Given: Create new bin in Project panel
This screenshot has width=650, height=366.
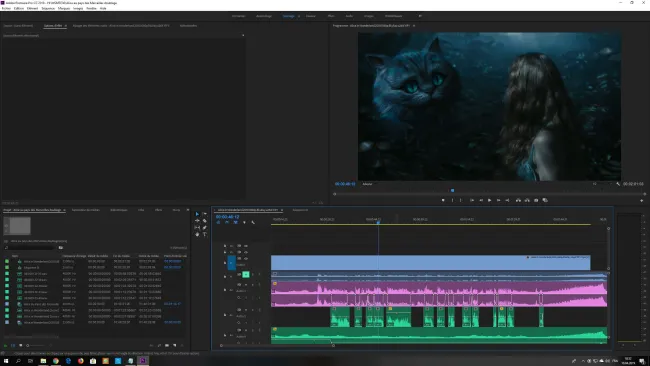Looking at the screenshot, I should pos(167,345).
